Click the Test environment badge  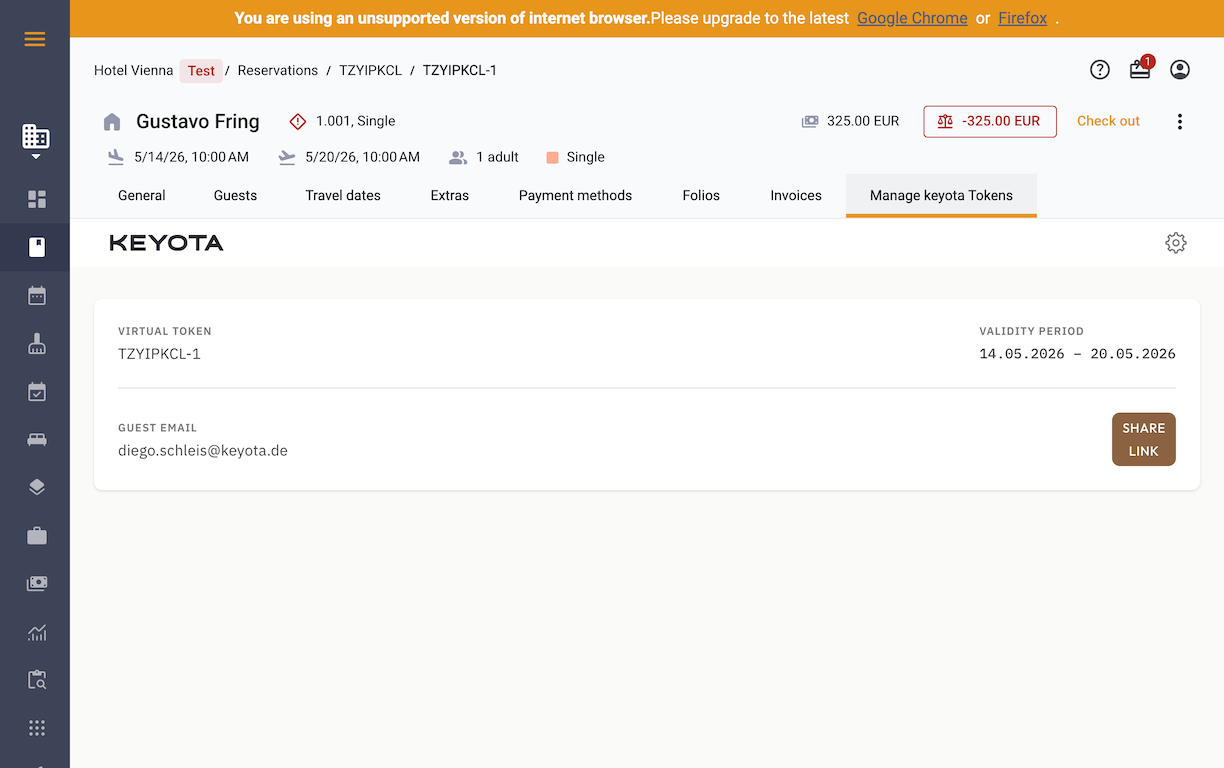[x=201, y=70]
